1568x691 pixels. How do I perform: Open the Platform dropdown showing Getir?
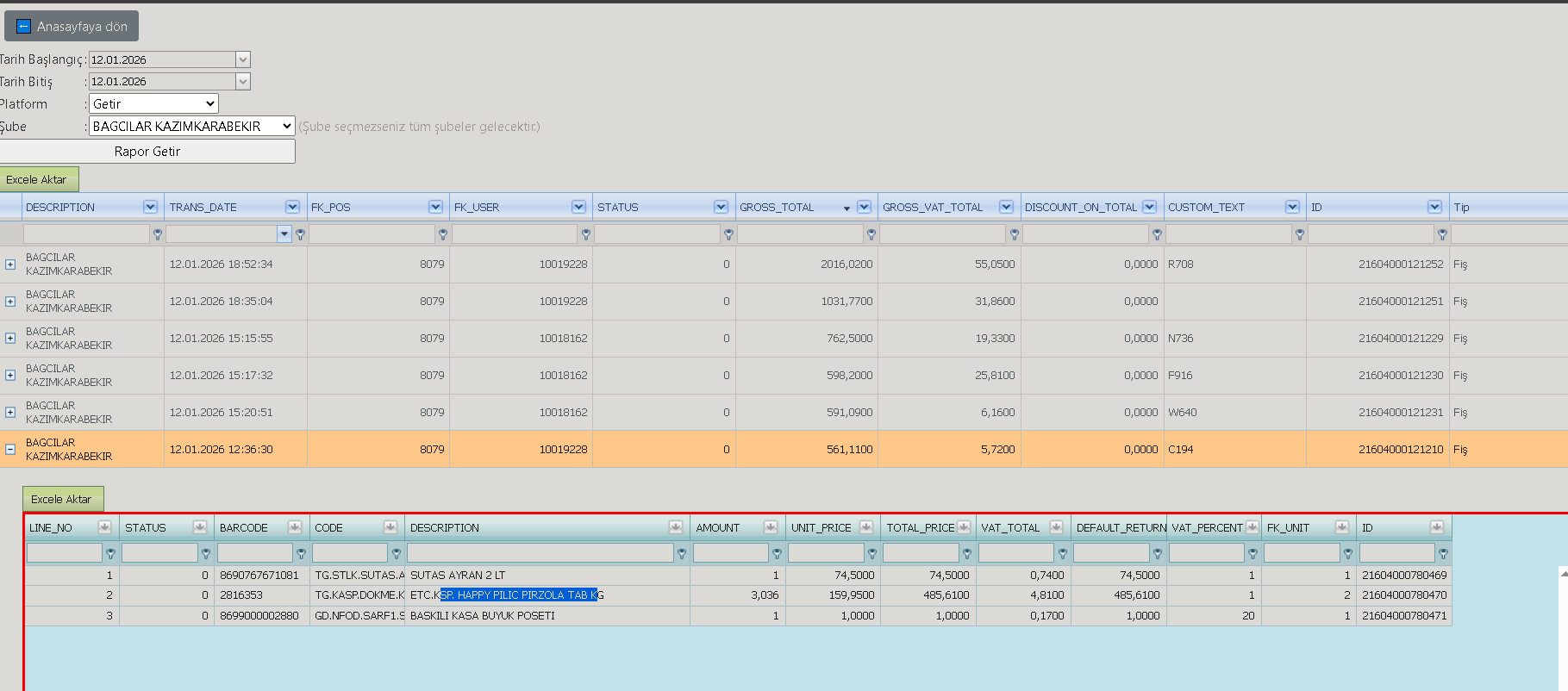[153, 103]
